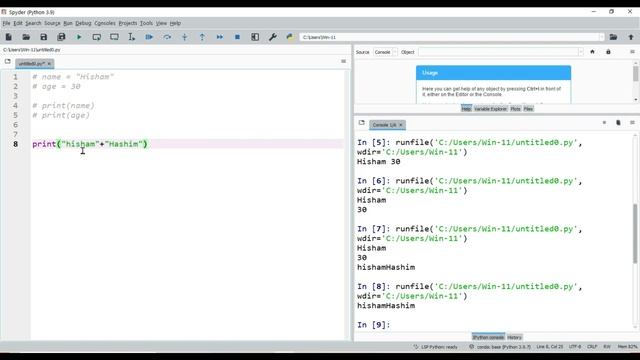
Task: Open the Source Console dropdown
Action: coord(385,52)
